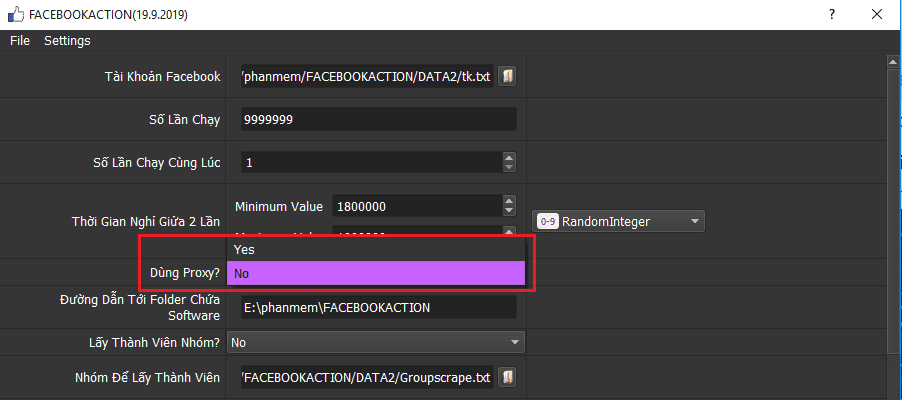902x400 pixels.
Task: Open the RandomInteger type dropdown
Action: point(619,222)
